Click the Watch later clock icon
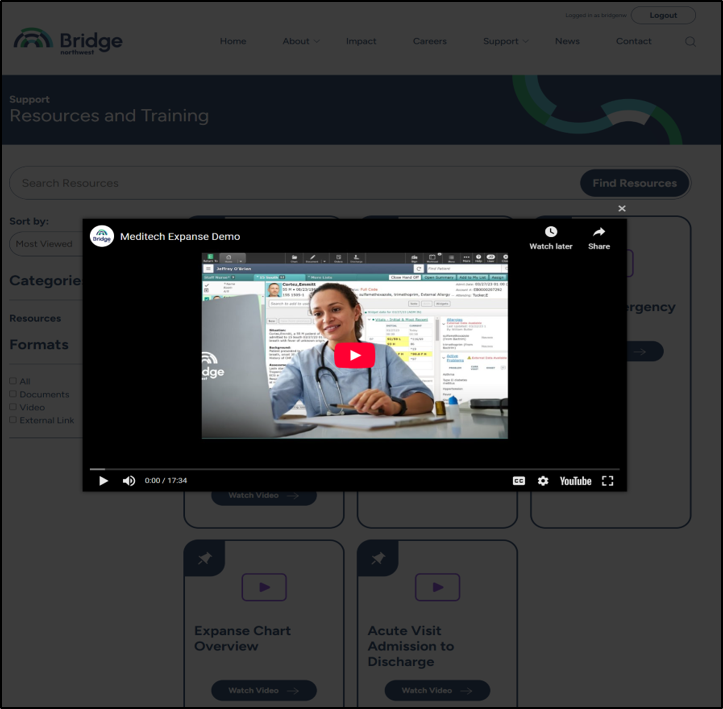723x709 pixels. tap(551, 232)
